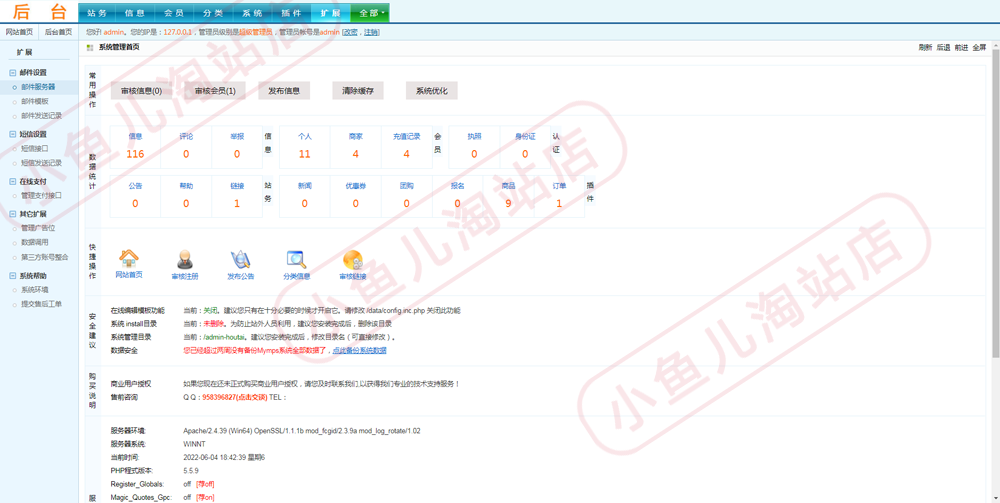Open the 发布公告 shortcut icon

[x=240, y=259]
